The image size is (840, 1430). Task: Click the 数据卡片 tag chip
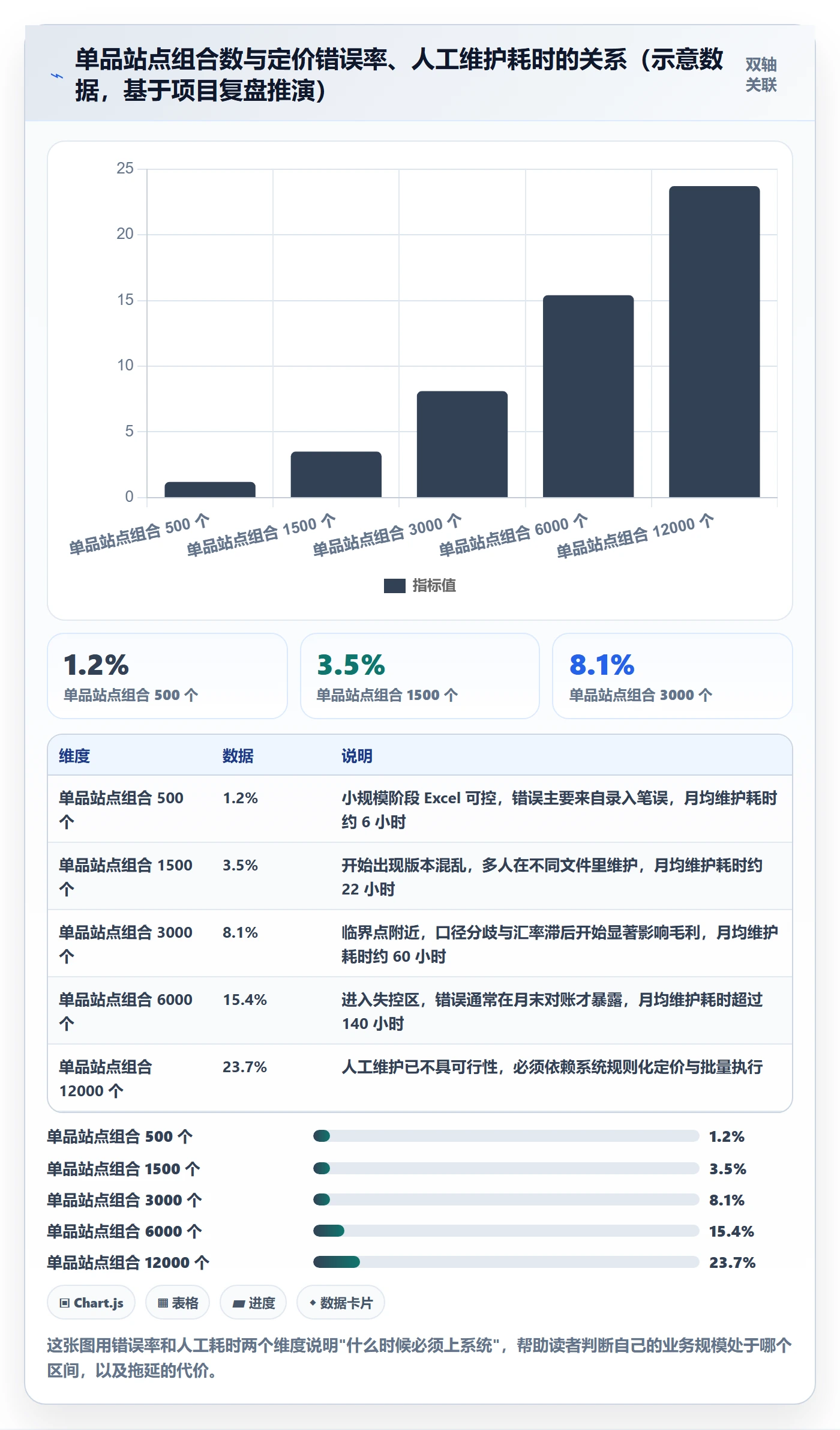341,1303
